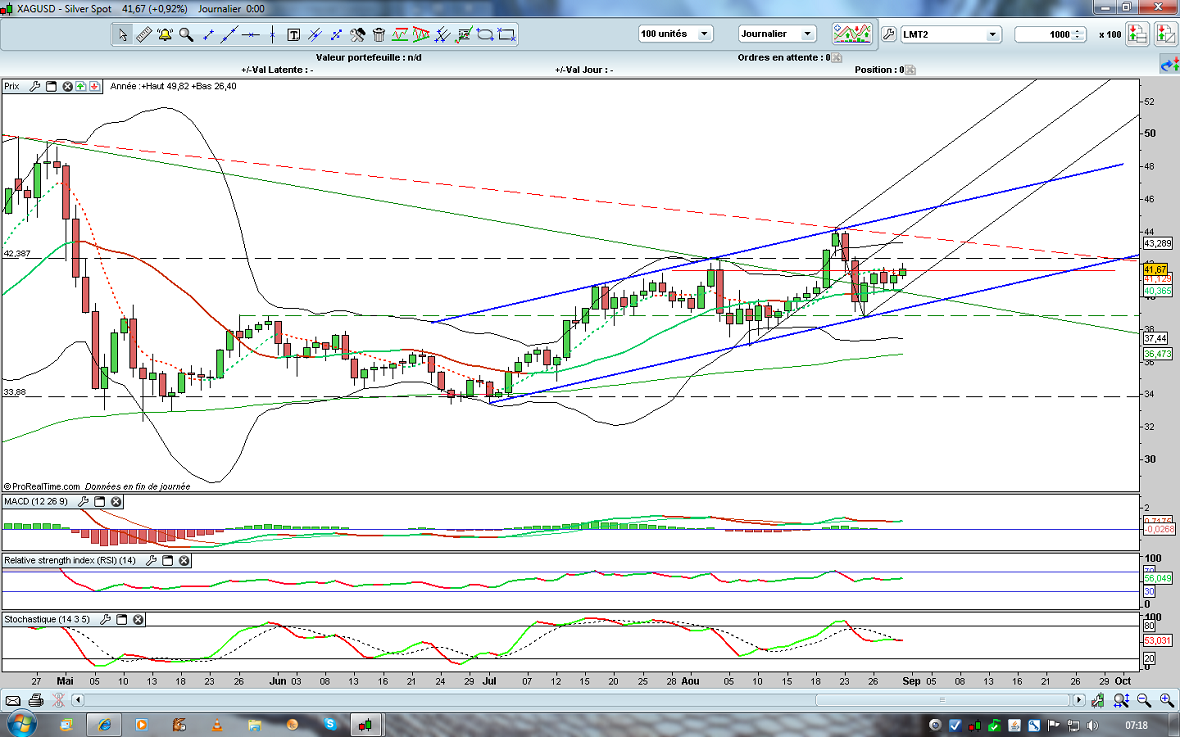Viewport: 1180px width, 737px height.
Task: Close the MACD indicator panel
Action: coord(116,502)
